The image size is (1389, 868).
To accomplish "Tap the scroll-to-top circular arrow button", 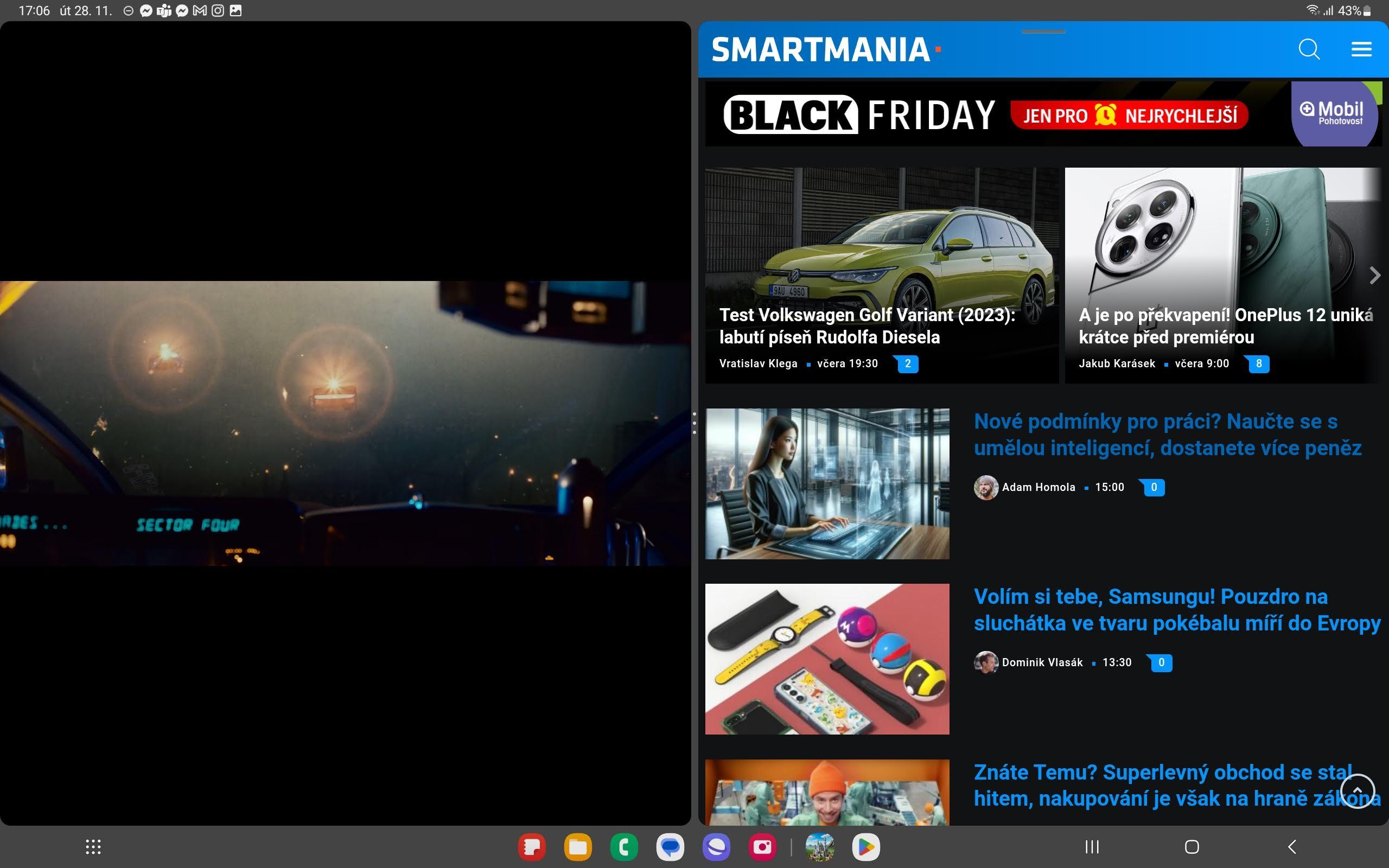I will [x=1358, y=791].
